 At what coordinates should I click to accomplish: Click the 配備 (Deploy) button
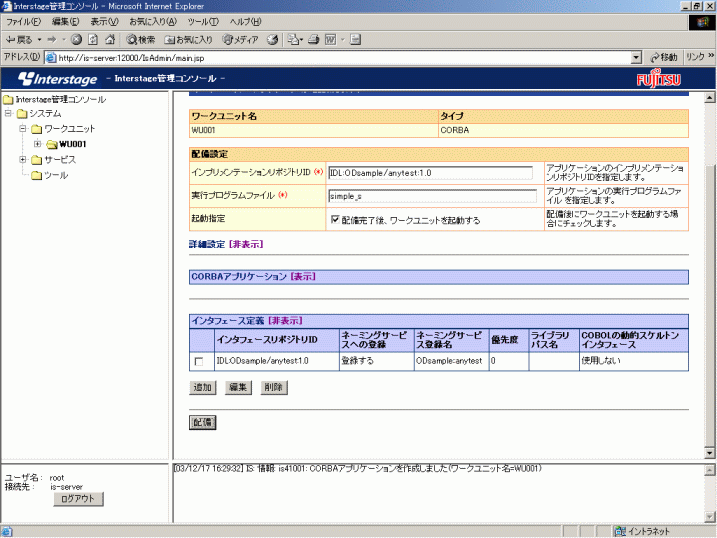pos(203,422)
